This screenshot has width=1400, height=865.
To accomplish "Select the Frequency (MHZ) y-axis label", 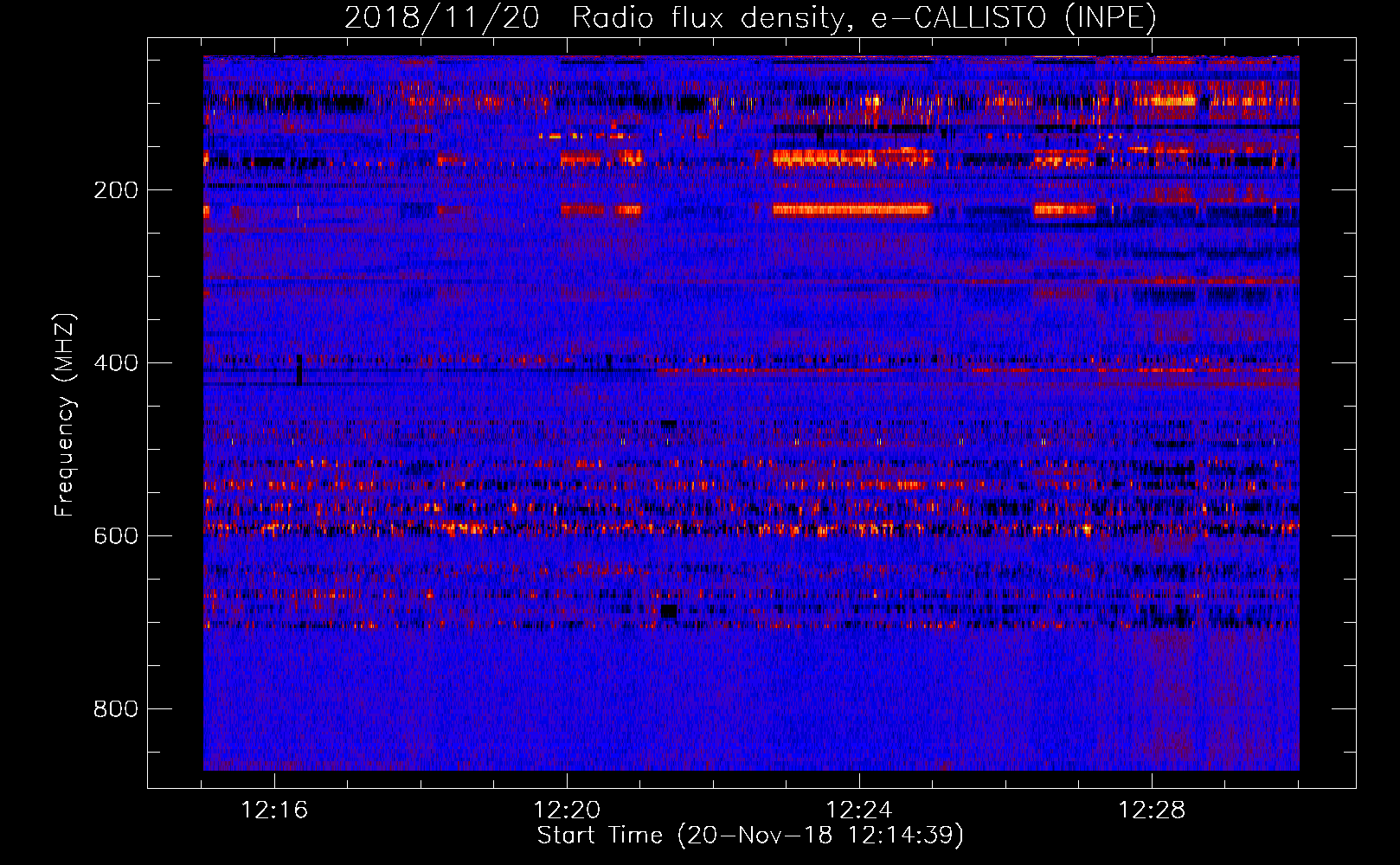I will [65, 415].
